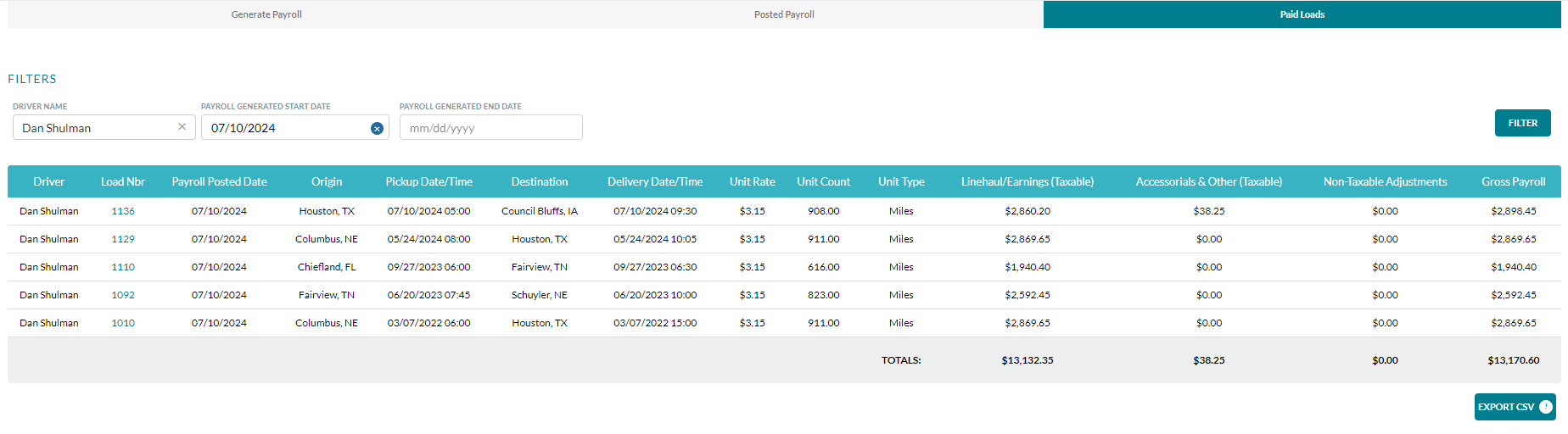Open the Posted Payroll tab
Screen dimensions: 1568x434
(x=784, y=14)
